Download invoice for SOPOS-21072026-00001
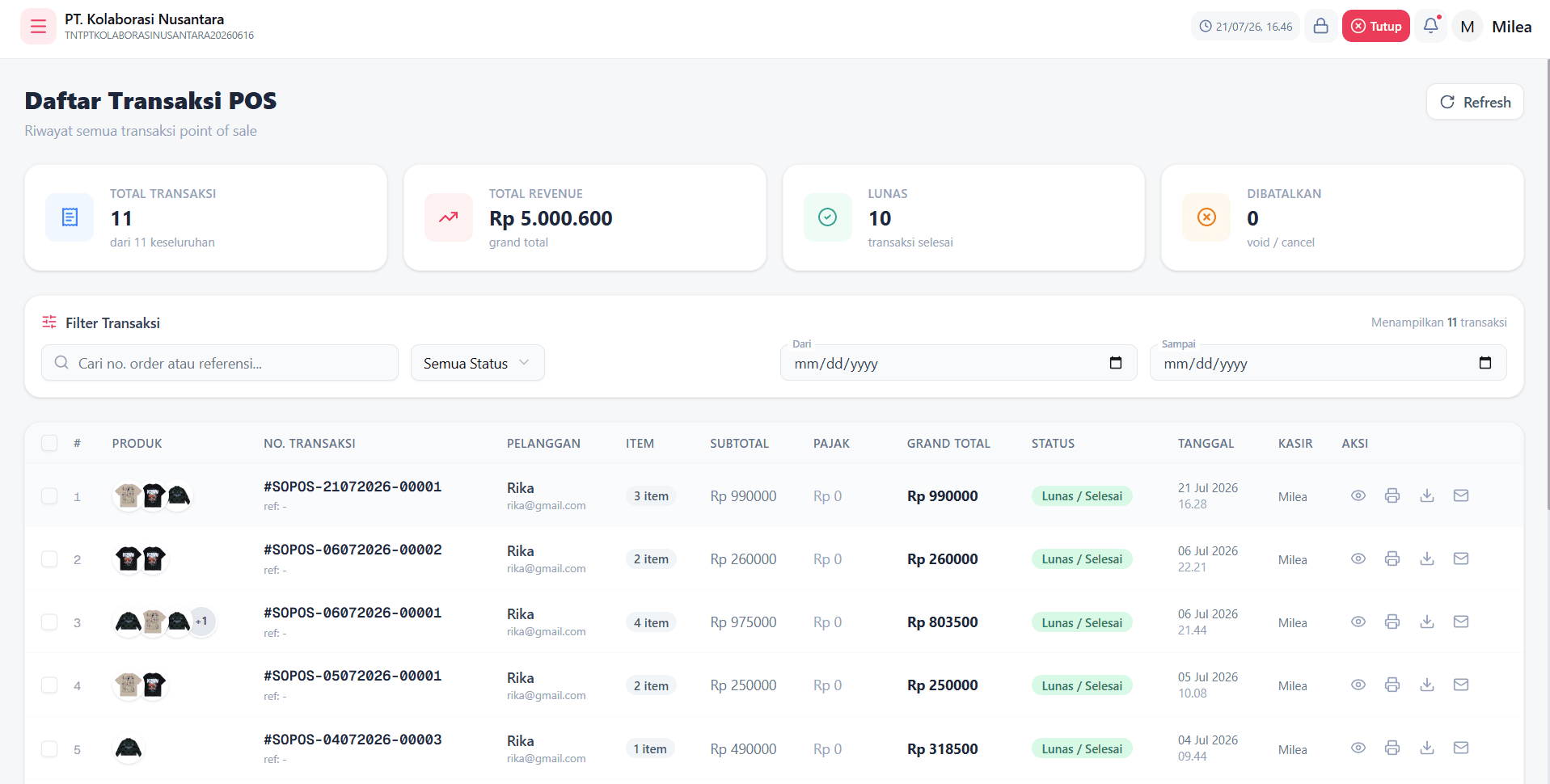1550x784 pixels. [1427, 495]
